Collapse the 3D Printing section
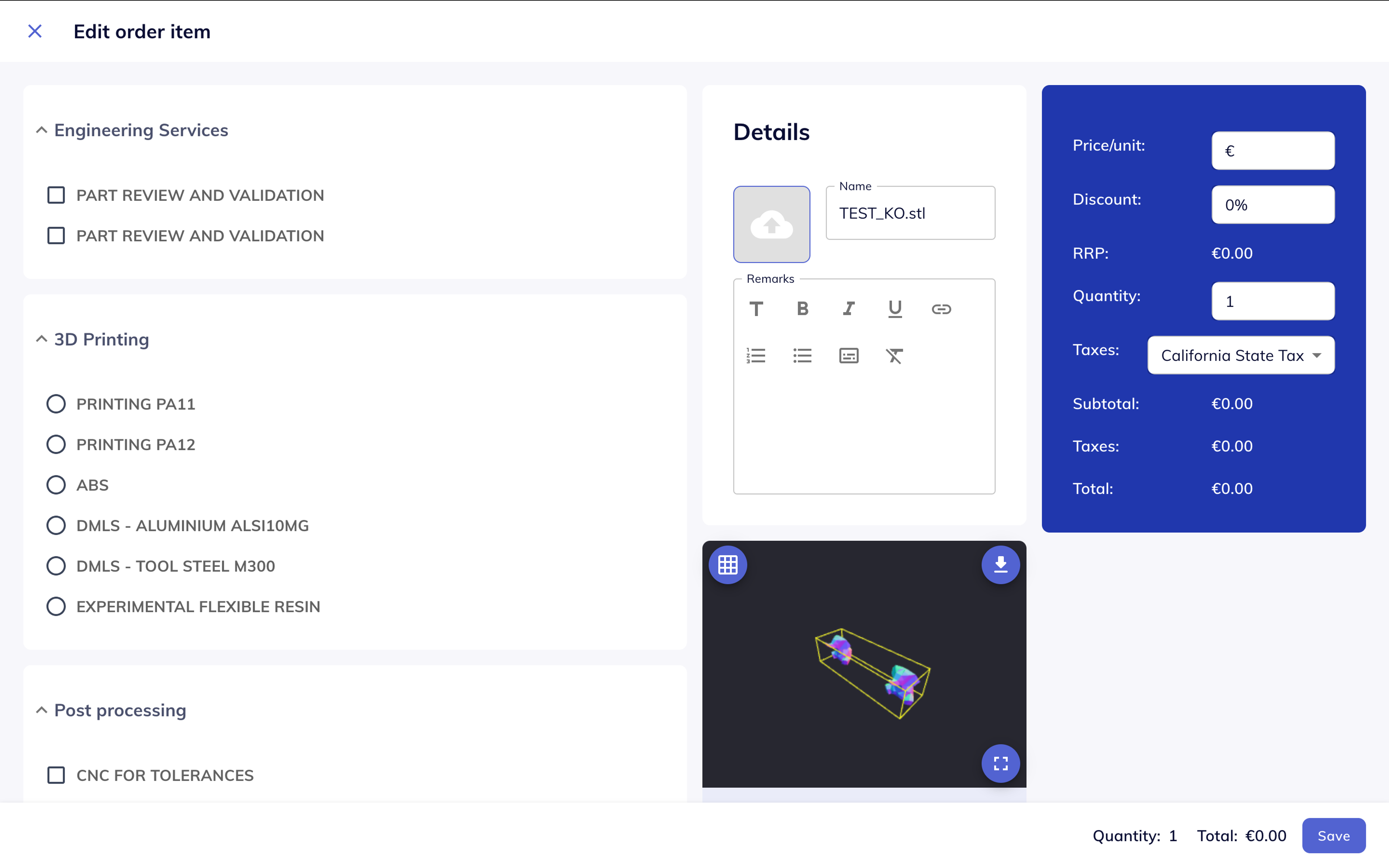The height and width of the screenshot is (868, 1389). 41,339
